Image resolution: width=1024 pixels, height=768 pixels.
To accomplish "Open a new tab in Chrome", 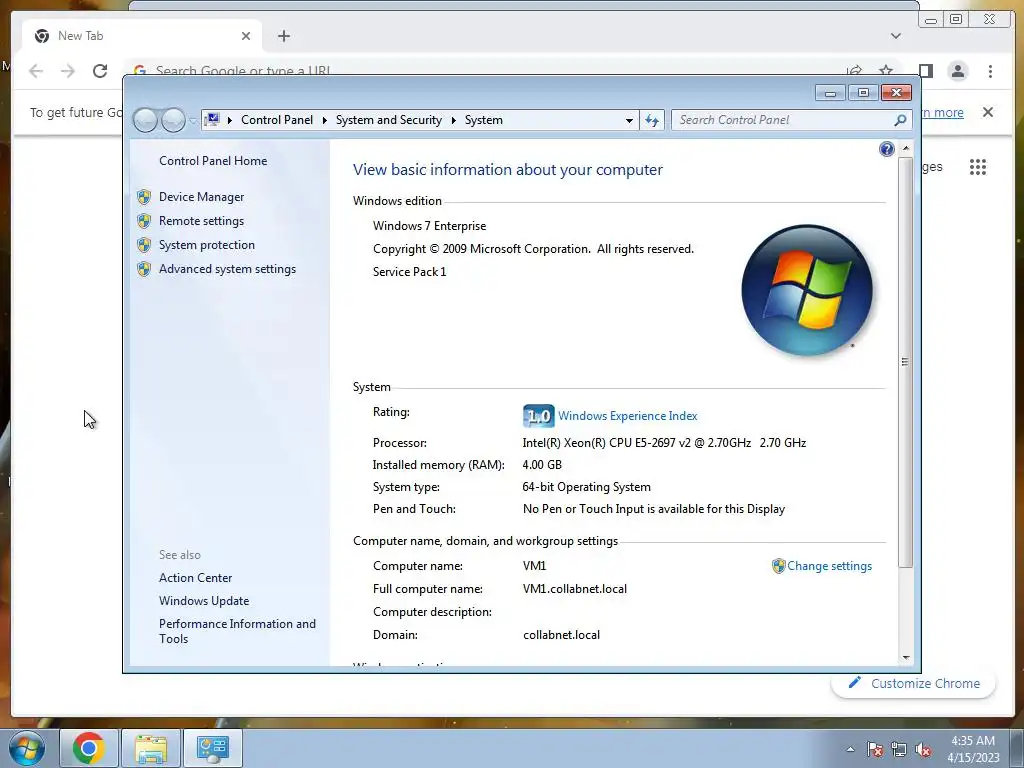I will point(283,36).
